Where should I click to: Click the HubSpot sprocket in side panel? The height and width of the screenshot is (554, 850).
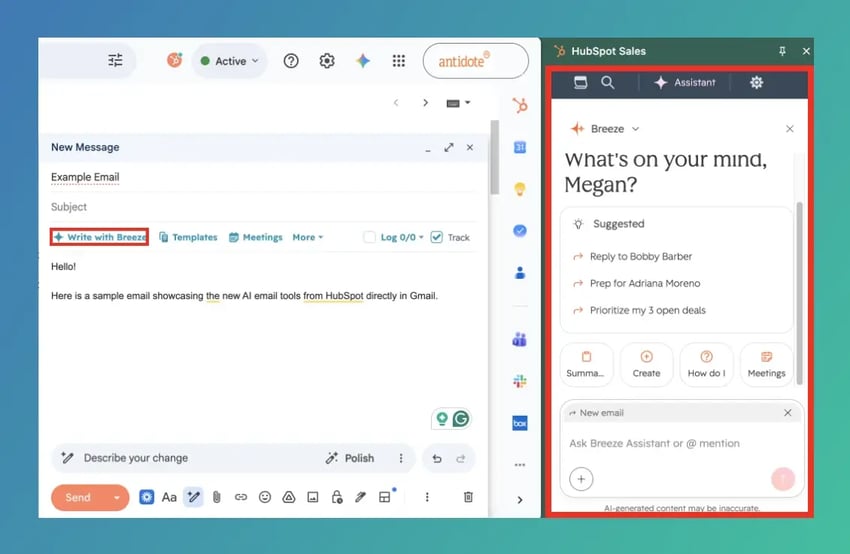[x=520, y=105]
